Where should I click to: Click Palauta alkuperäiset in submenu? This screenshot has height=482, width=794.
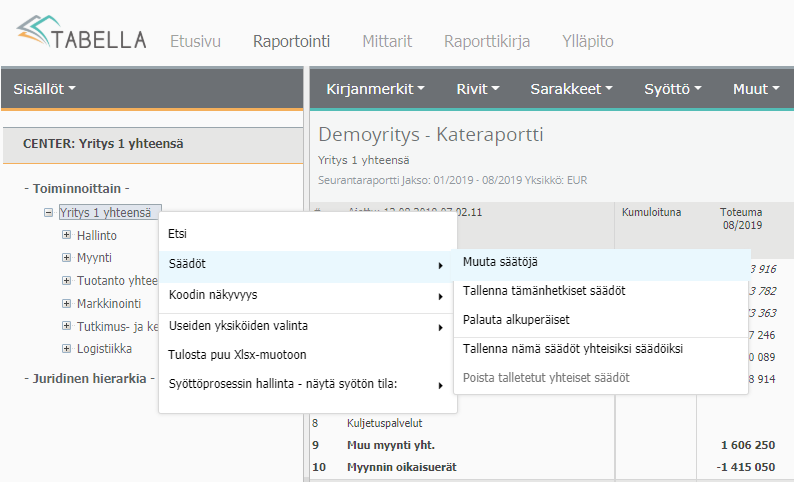coord(516,320)
